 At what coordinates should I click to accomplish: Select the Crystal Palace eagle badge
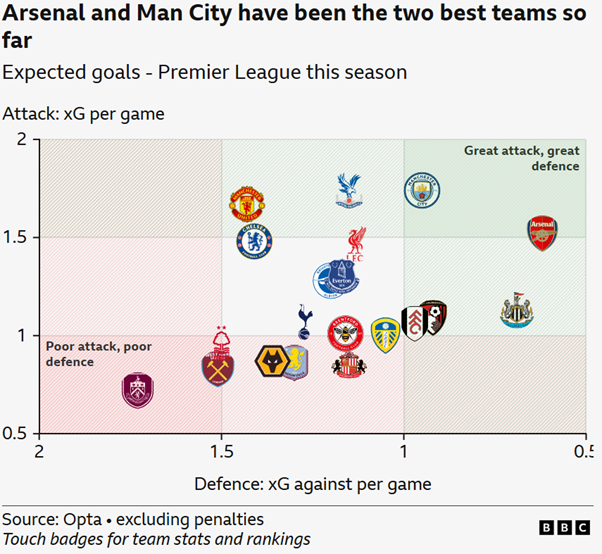pyautogui.click(x=349, y=190)
